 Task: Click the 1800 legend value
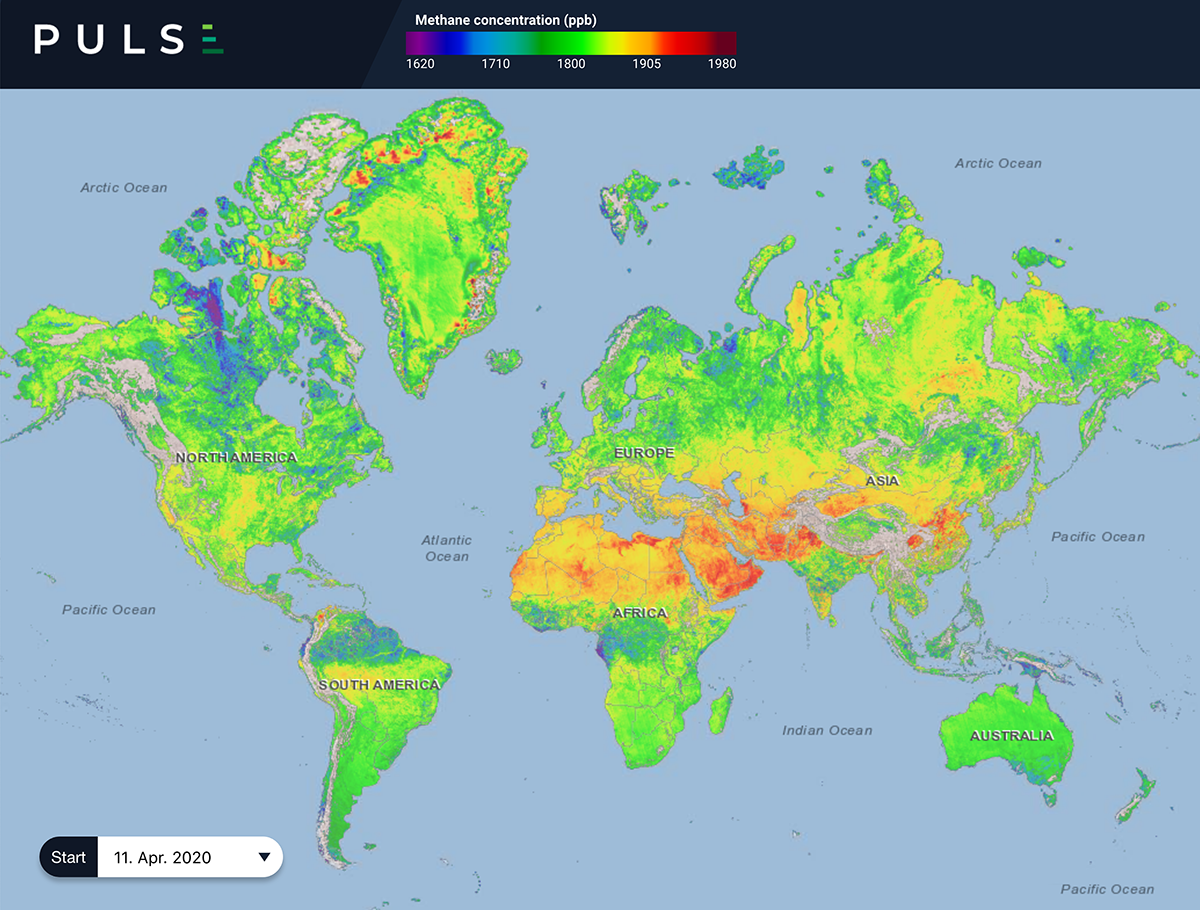coord(571,64)
